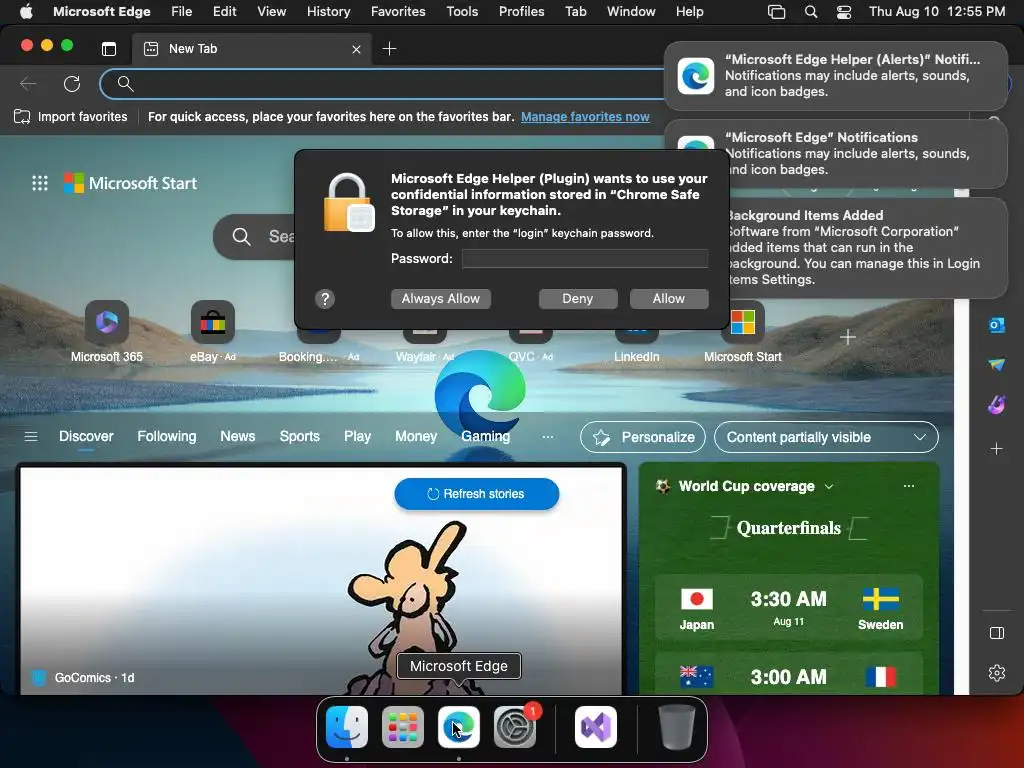Add a new quick link tile
1024x768 pixels.
(848, 337)
